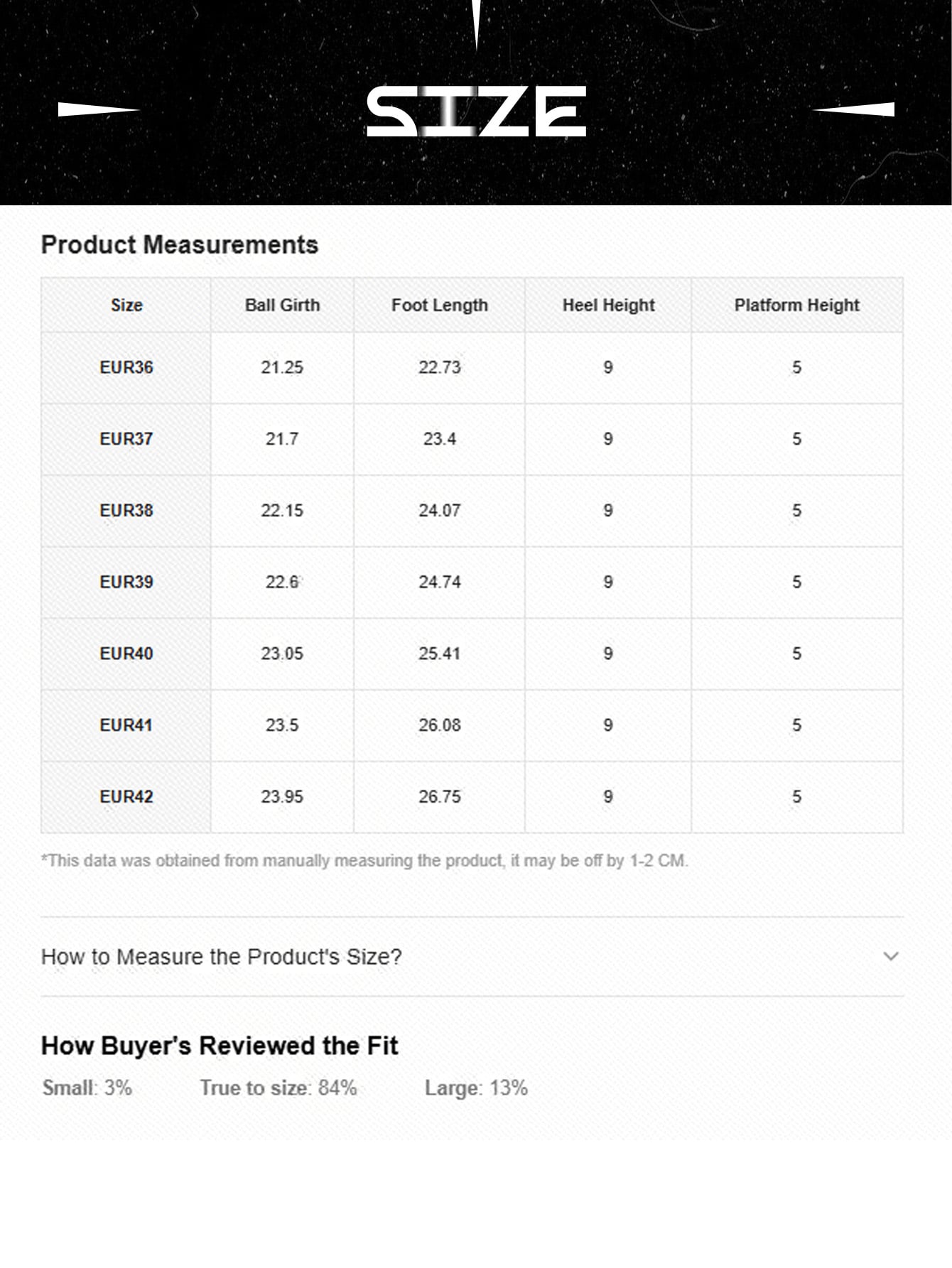Select the EUR36 size row label
Image resolution: width=952 pixels, height=1268 pixels.
pos(126,367)
